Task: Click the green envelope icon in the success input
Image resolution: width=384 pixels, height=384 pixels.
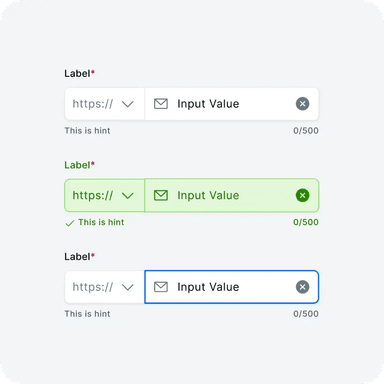Action: point(161,195)
